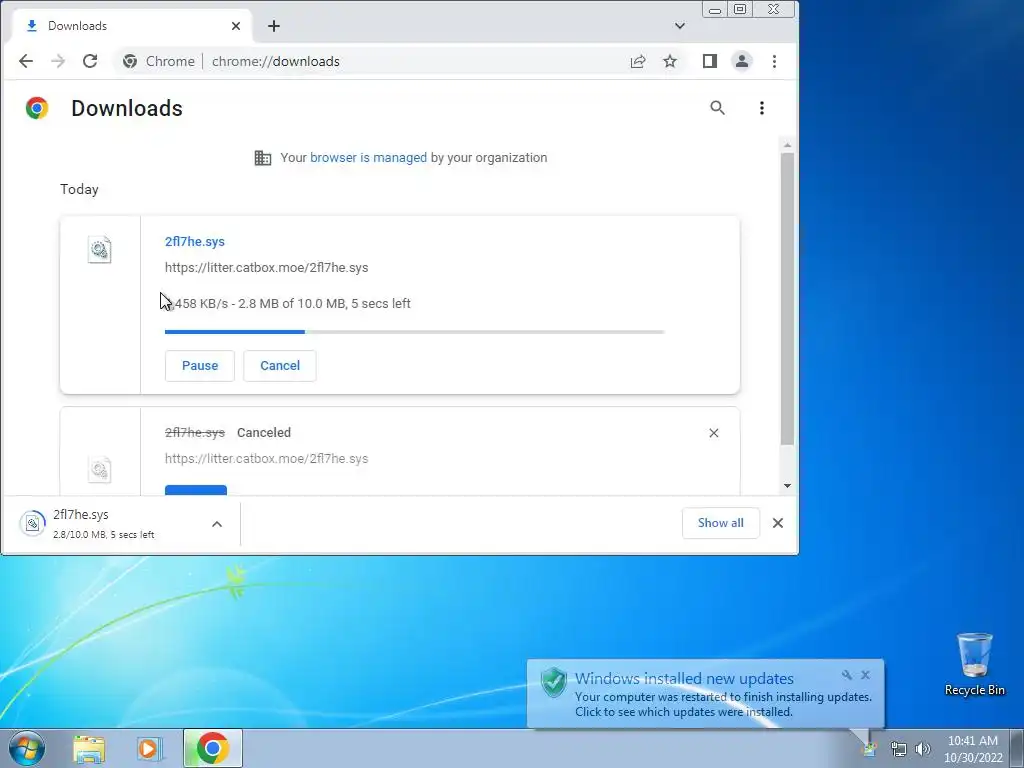1024x768 pixels.
Task: Click Show all downloads button
Action: click(720, 523)
